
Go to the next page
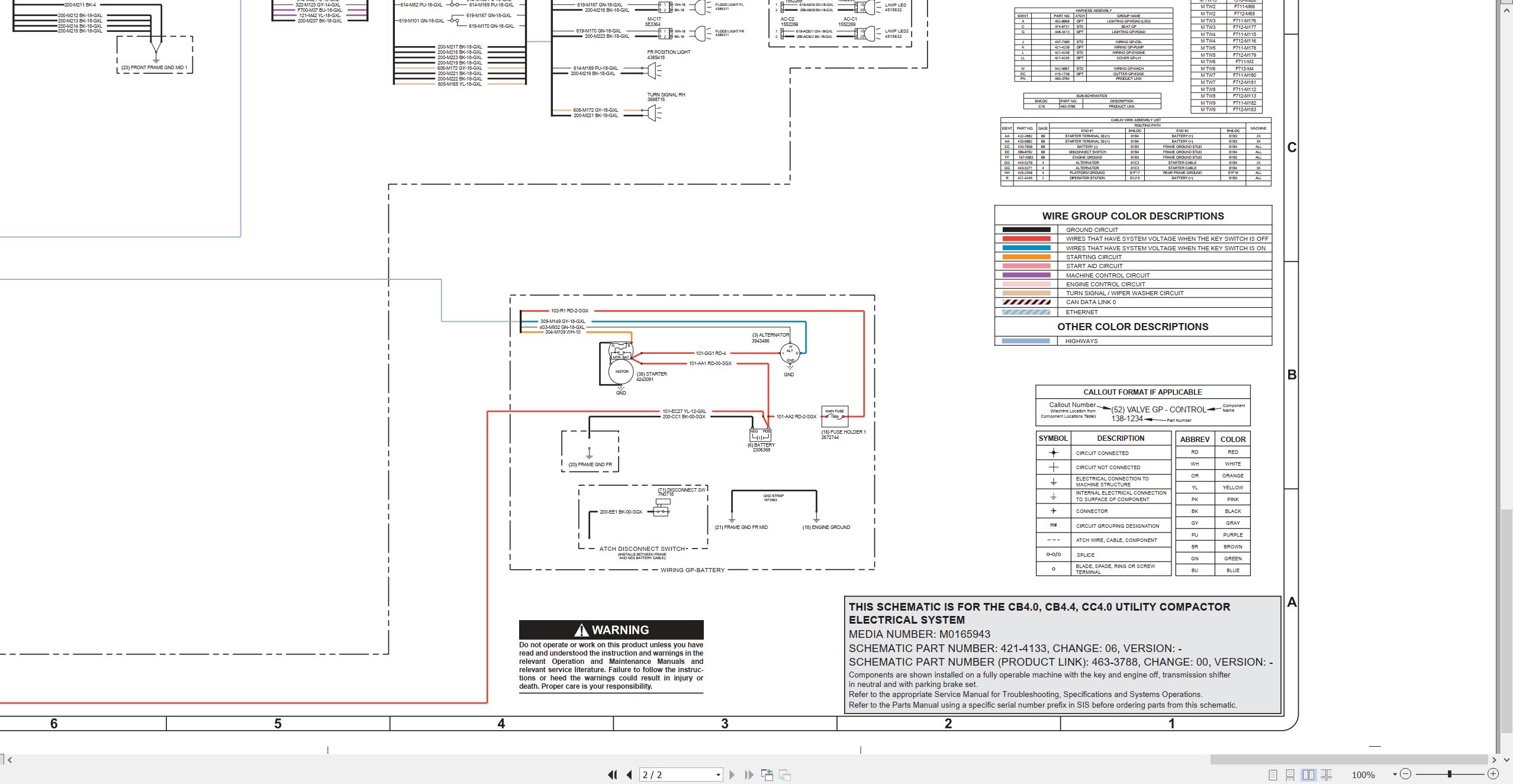click(x=732, y=775)
